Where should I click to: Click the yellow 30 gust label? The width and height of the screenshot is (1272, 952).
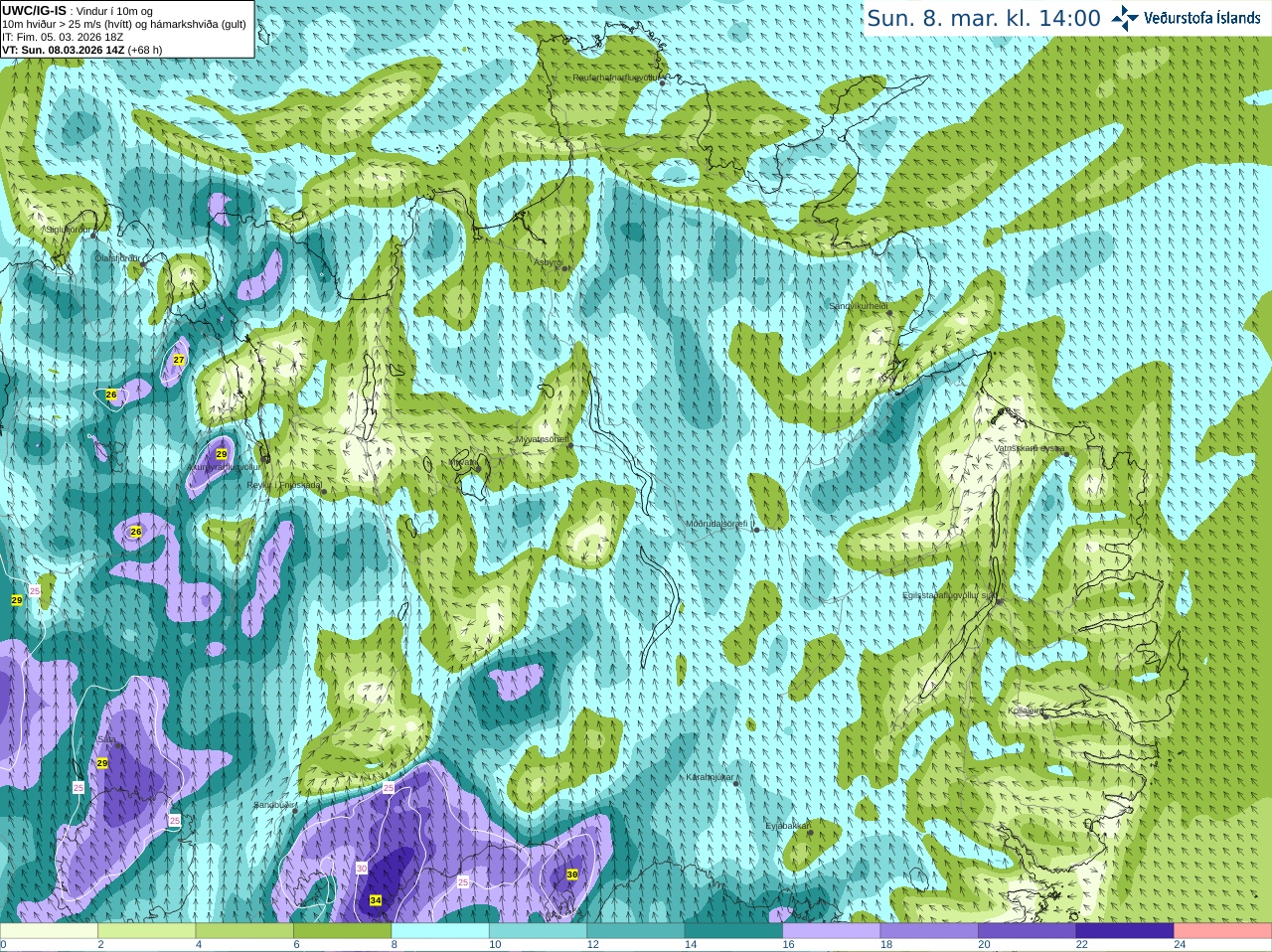(x=571, y=874)
